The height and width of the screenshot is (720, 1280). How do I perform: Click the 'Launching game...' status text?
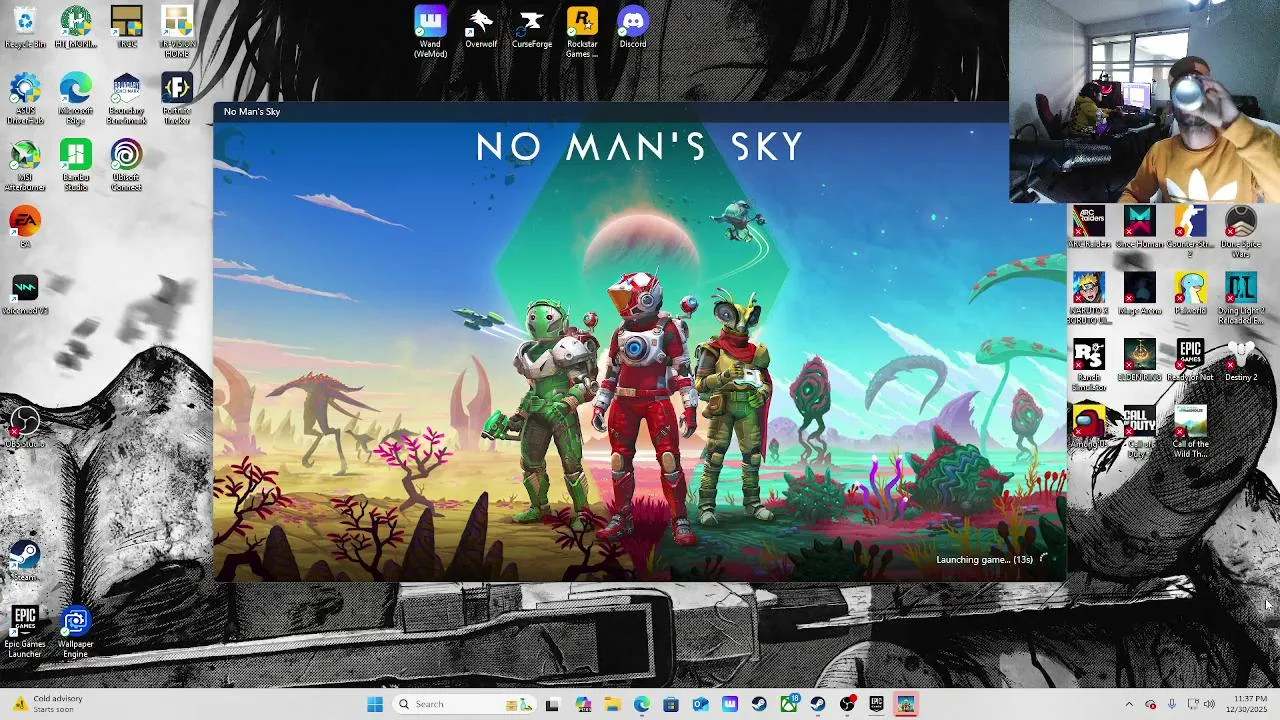(x=984, y=560)
